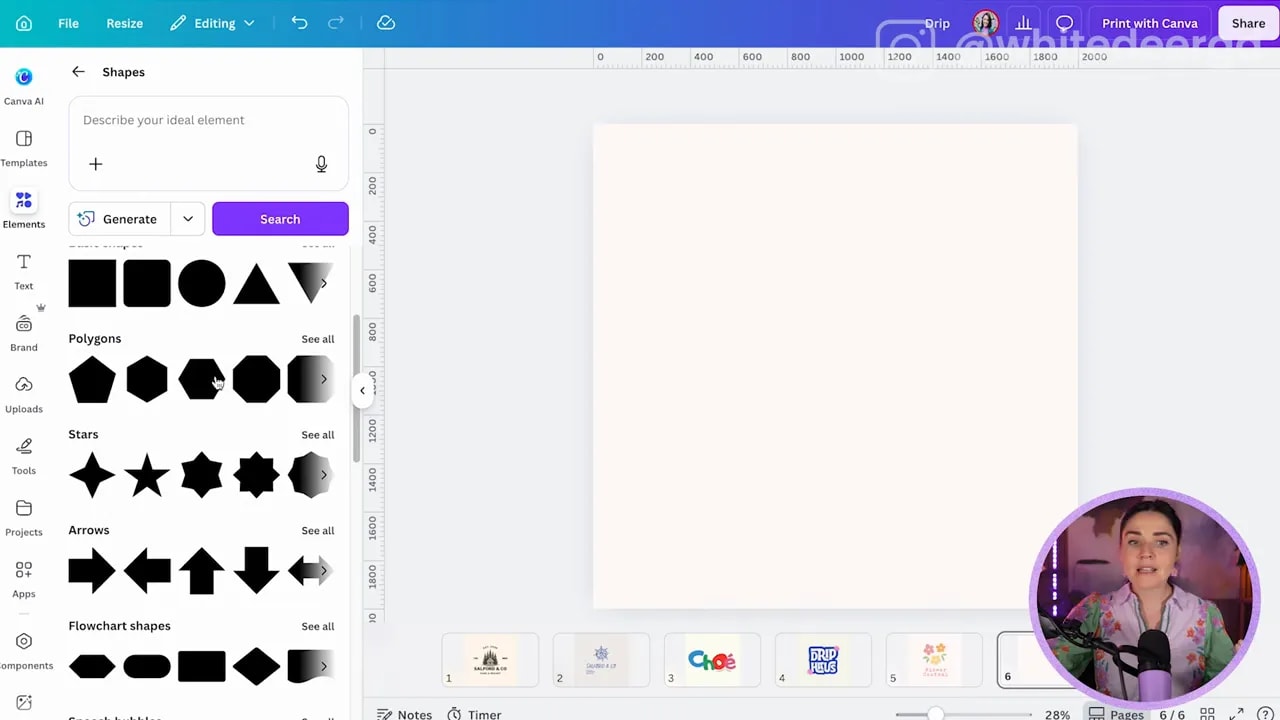Show more Arrows with the chevron
Viewport: 1280px width, 720px height.
[x=323, y=571]
